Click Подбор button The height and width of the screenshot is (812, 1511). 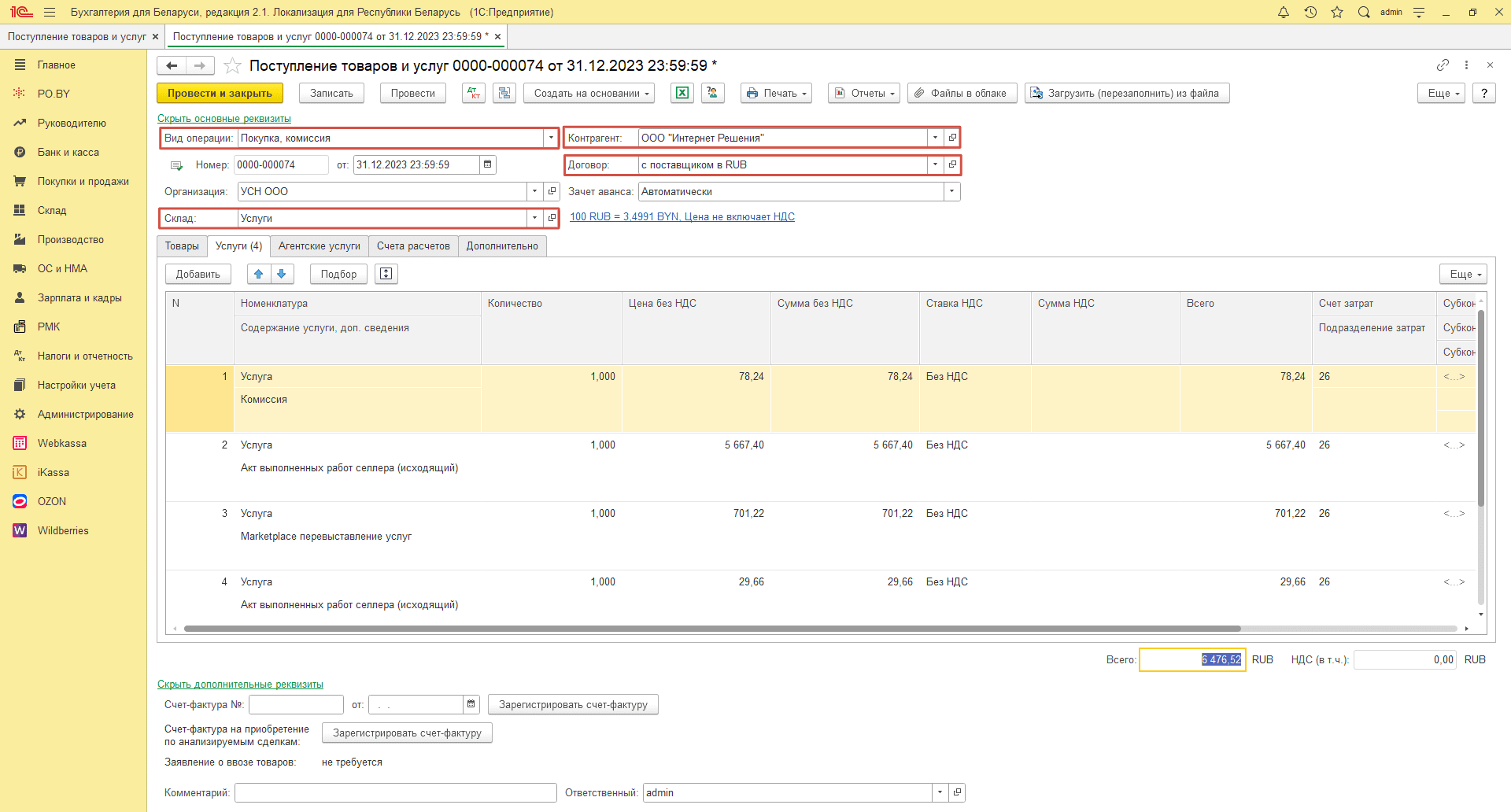[x=338, y=274]
